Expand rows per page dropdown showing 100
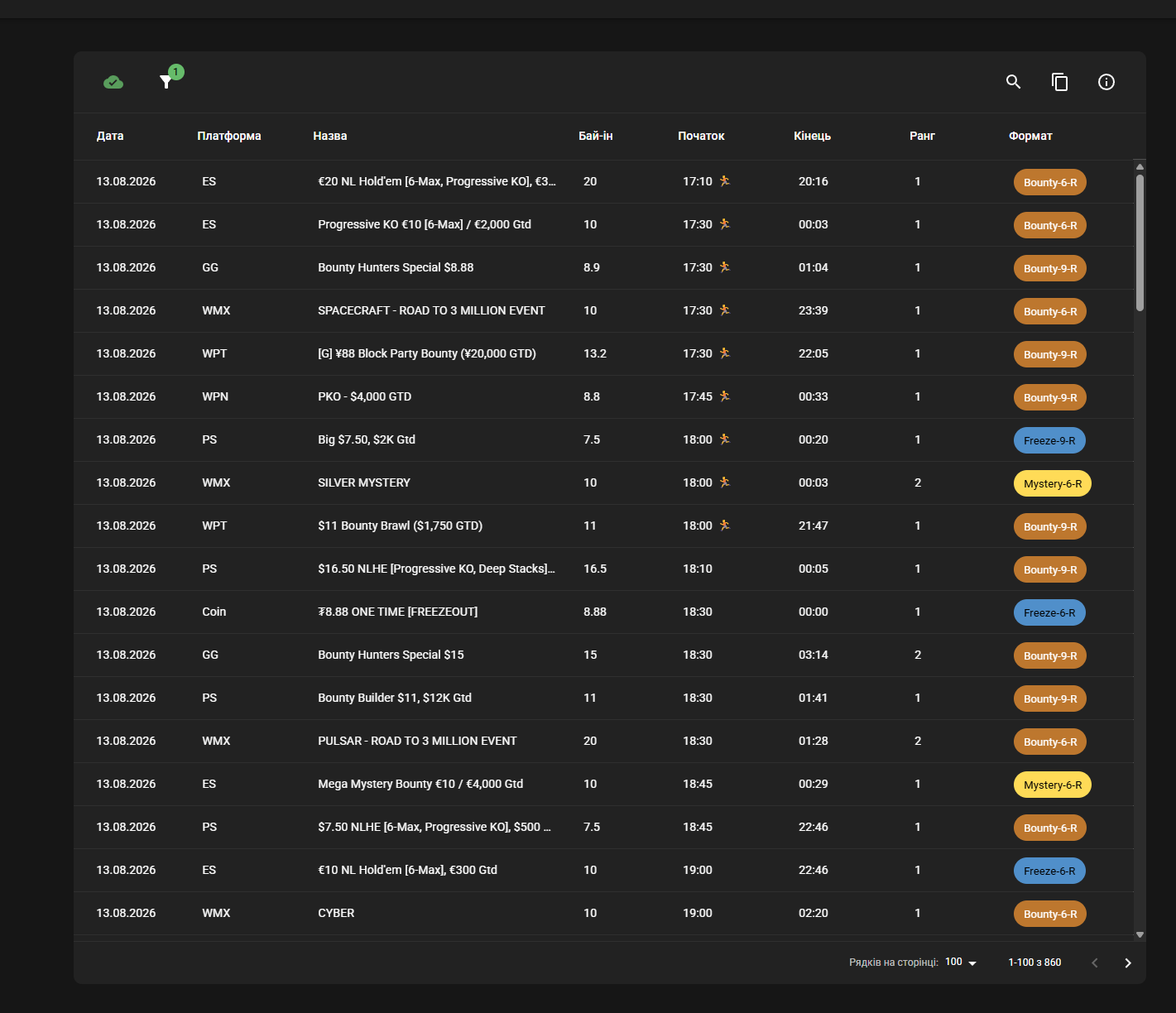 (962, 963)
